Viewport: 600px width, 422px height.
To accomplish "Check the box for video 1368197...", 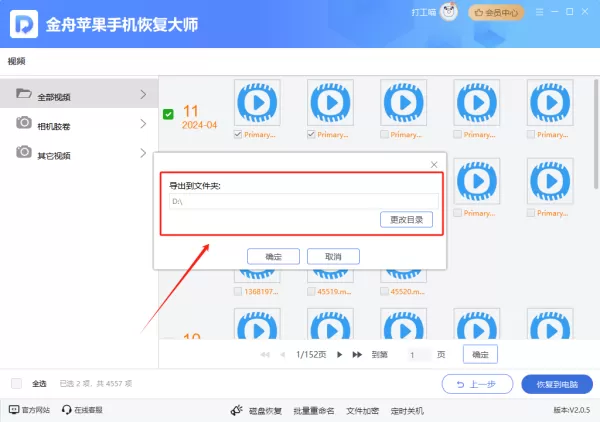I will (x=238, y=292).
